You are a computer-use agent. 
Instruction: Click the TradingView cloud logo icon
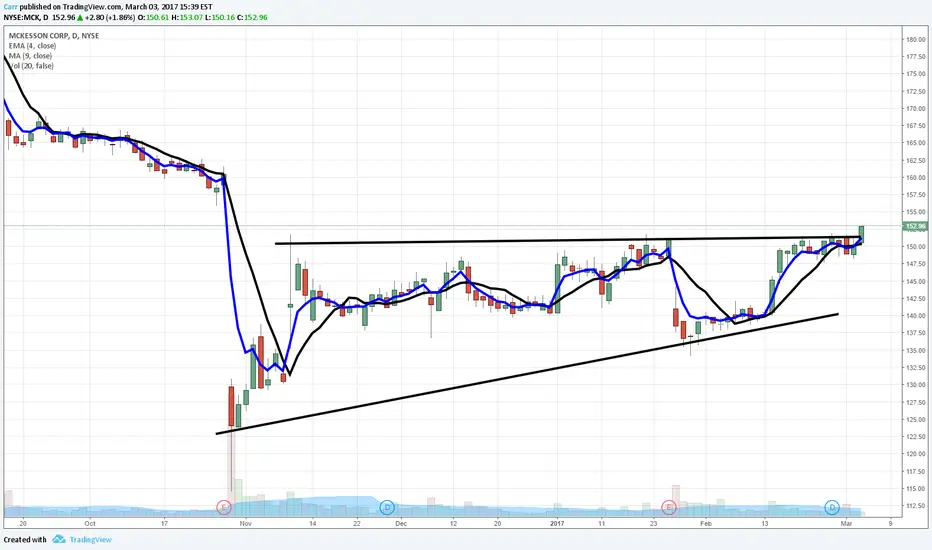(58, 539)
